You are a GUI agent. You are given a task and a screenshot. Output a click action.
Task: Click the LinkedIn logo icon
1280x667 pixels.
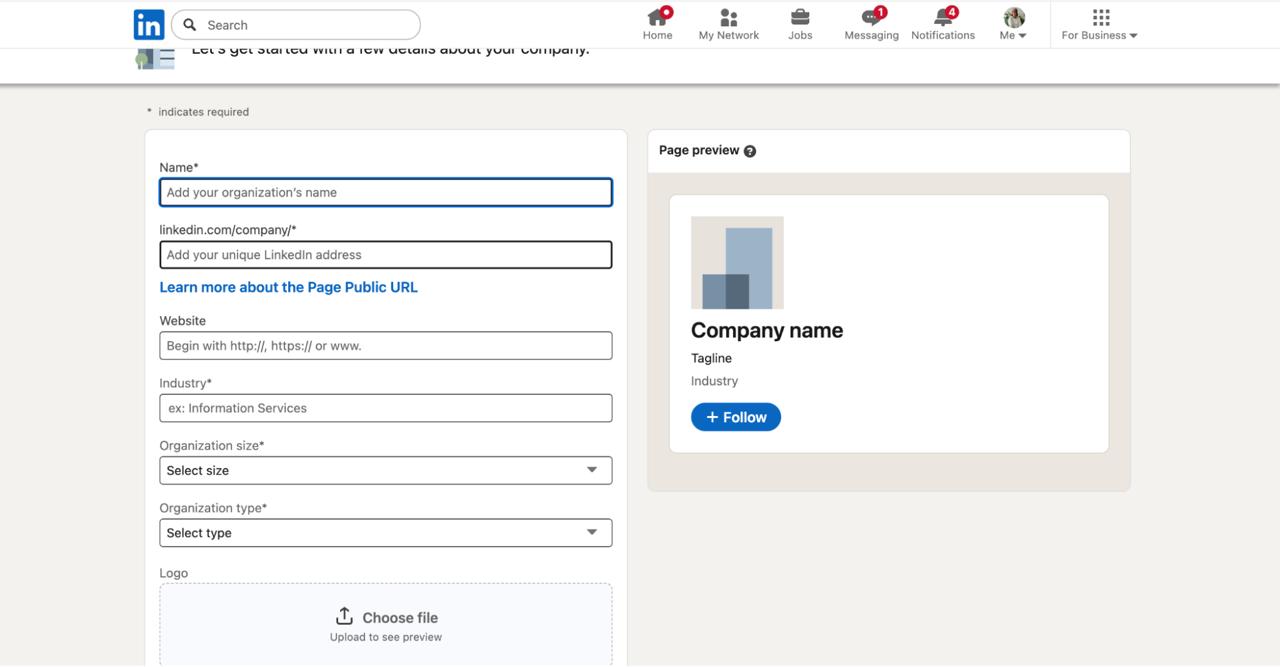149,25
